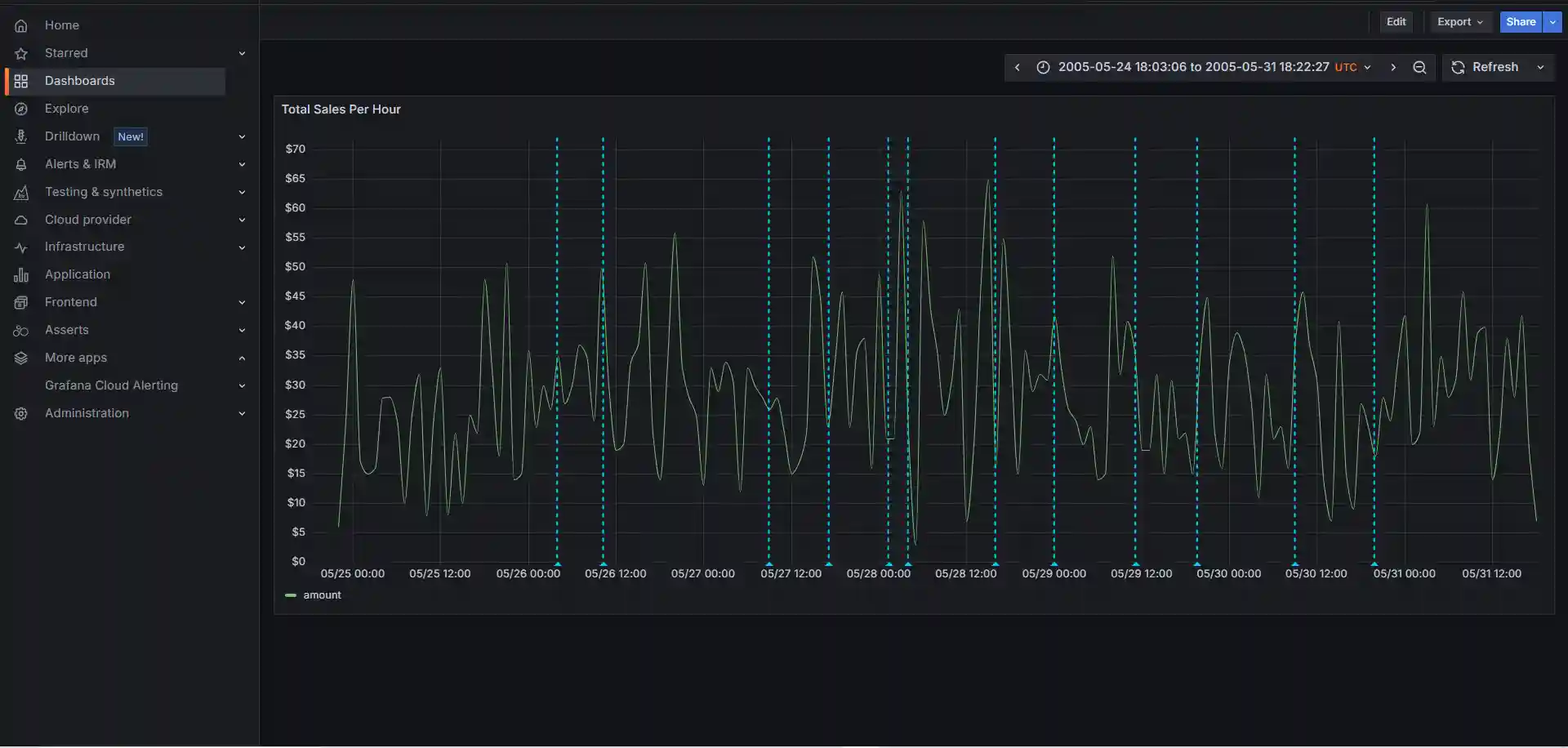Expand the Frontend section chevron
Viewport: 1568px width, 748px height.
242,302
